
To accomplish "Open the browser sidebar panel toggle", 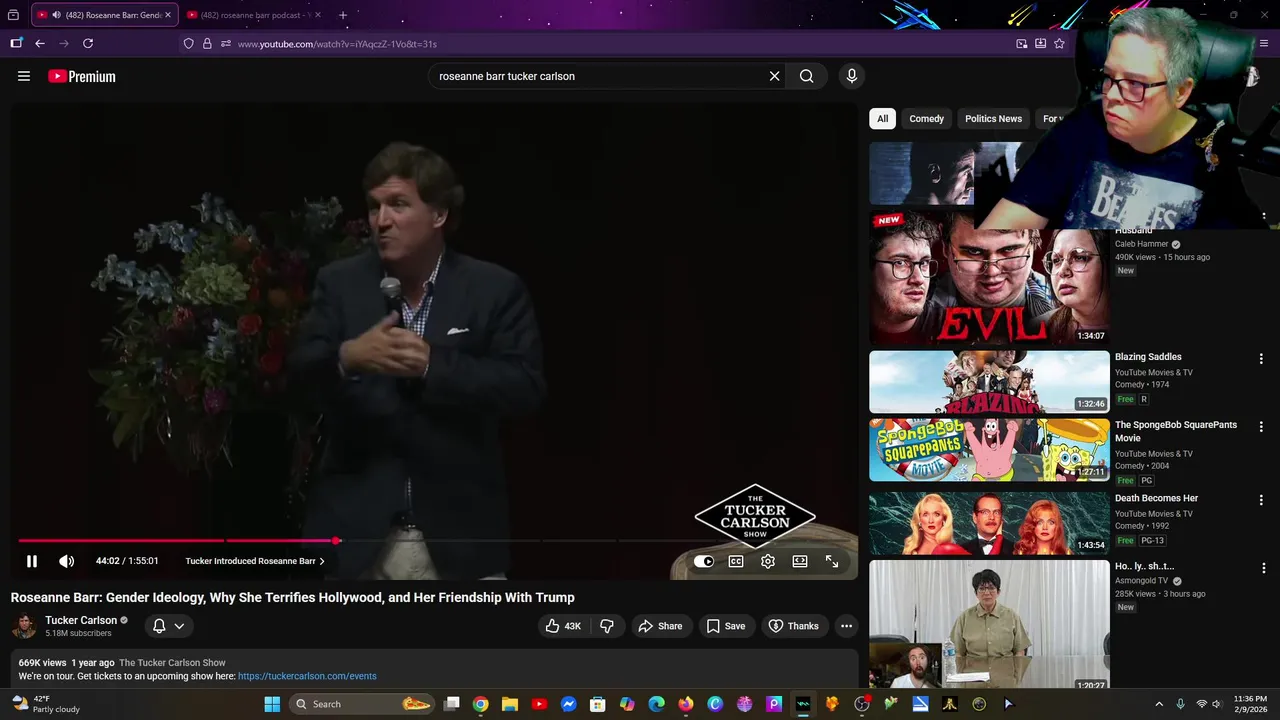I will pyautogui.click(x=16, y=44).
